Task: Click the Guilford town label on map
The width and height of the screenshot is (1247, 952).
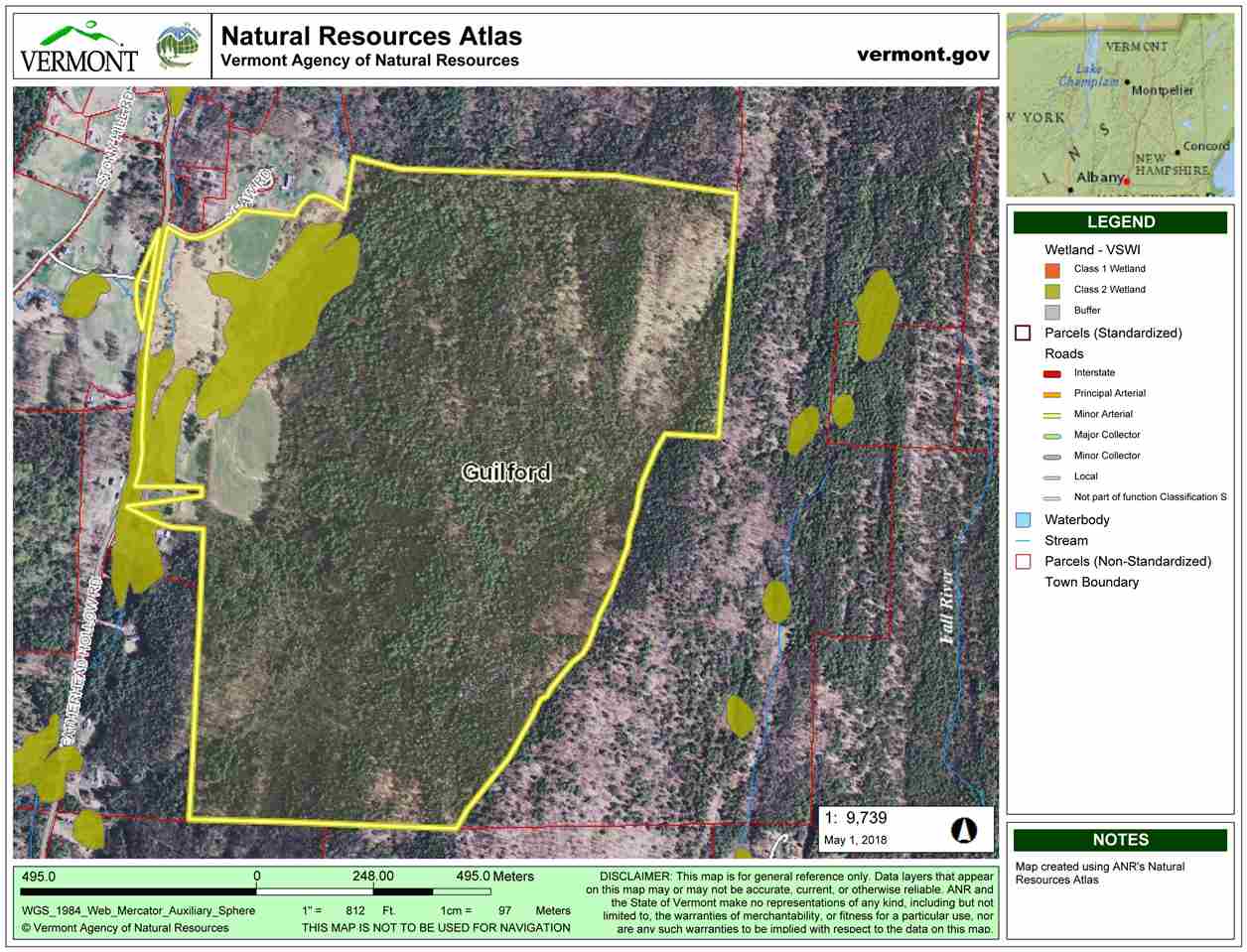Action: (x=506, y=473)
